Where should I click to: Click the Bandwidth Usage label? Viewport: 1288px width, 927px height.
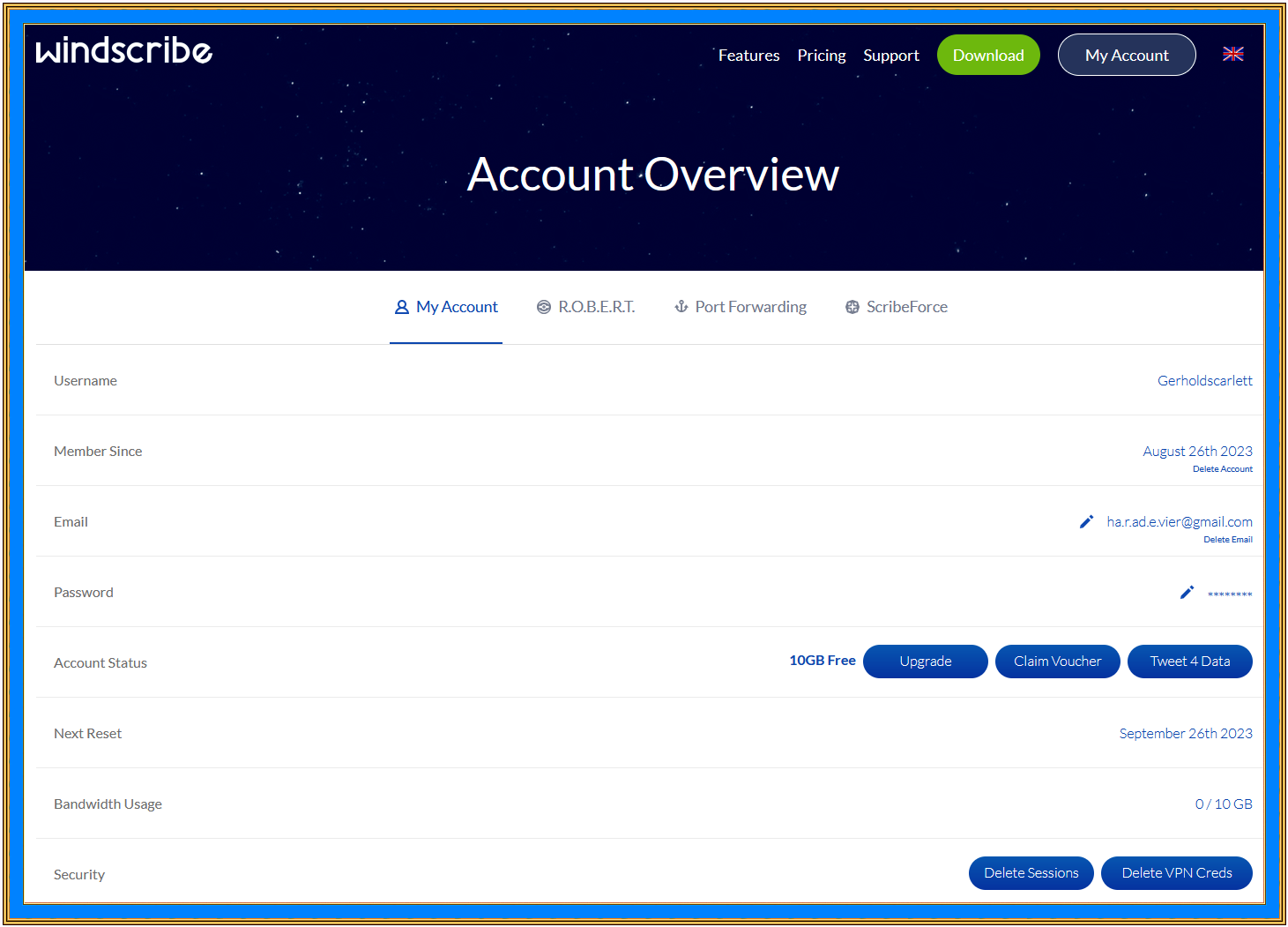108,804
